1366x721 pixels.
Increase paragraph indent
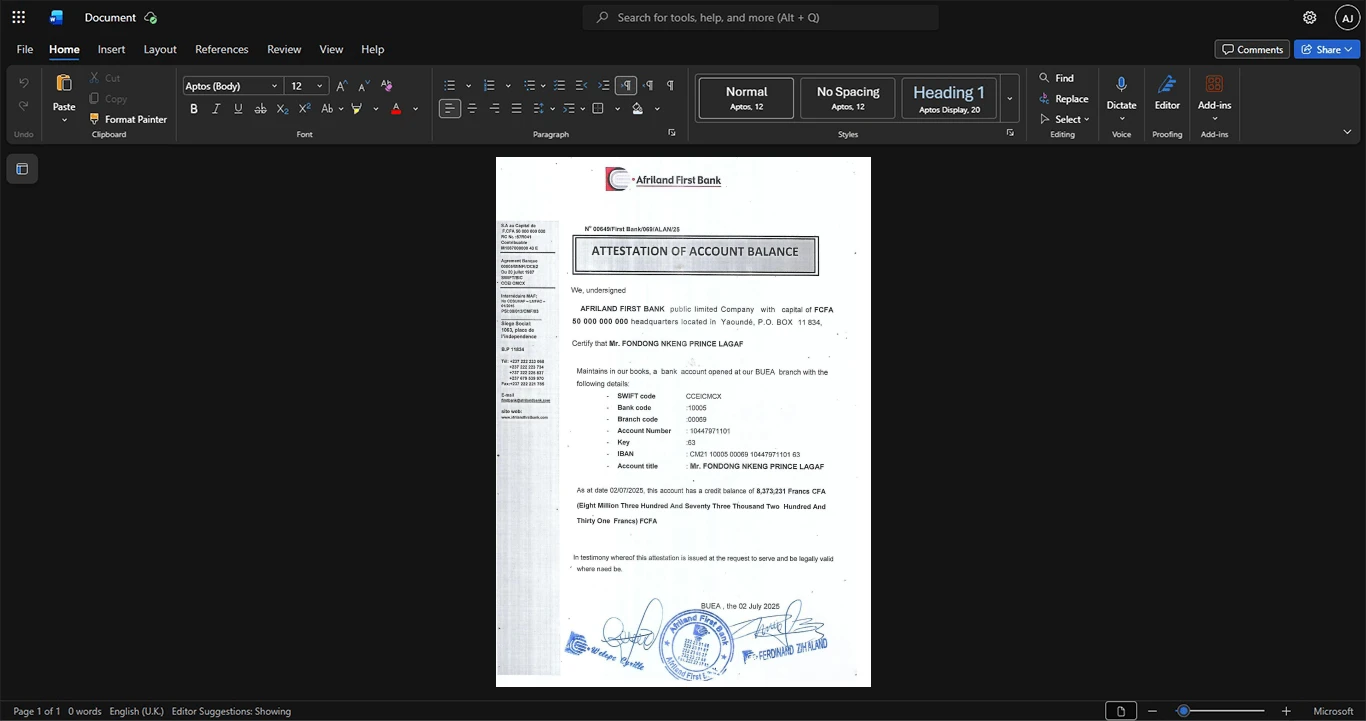(603, 85)
